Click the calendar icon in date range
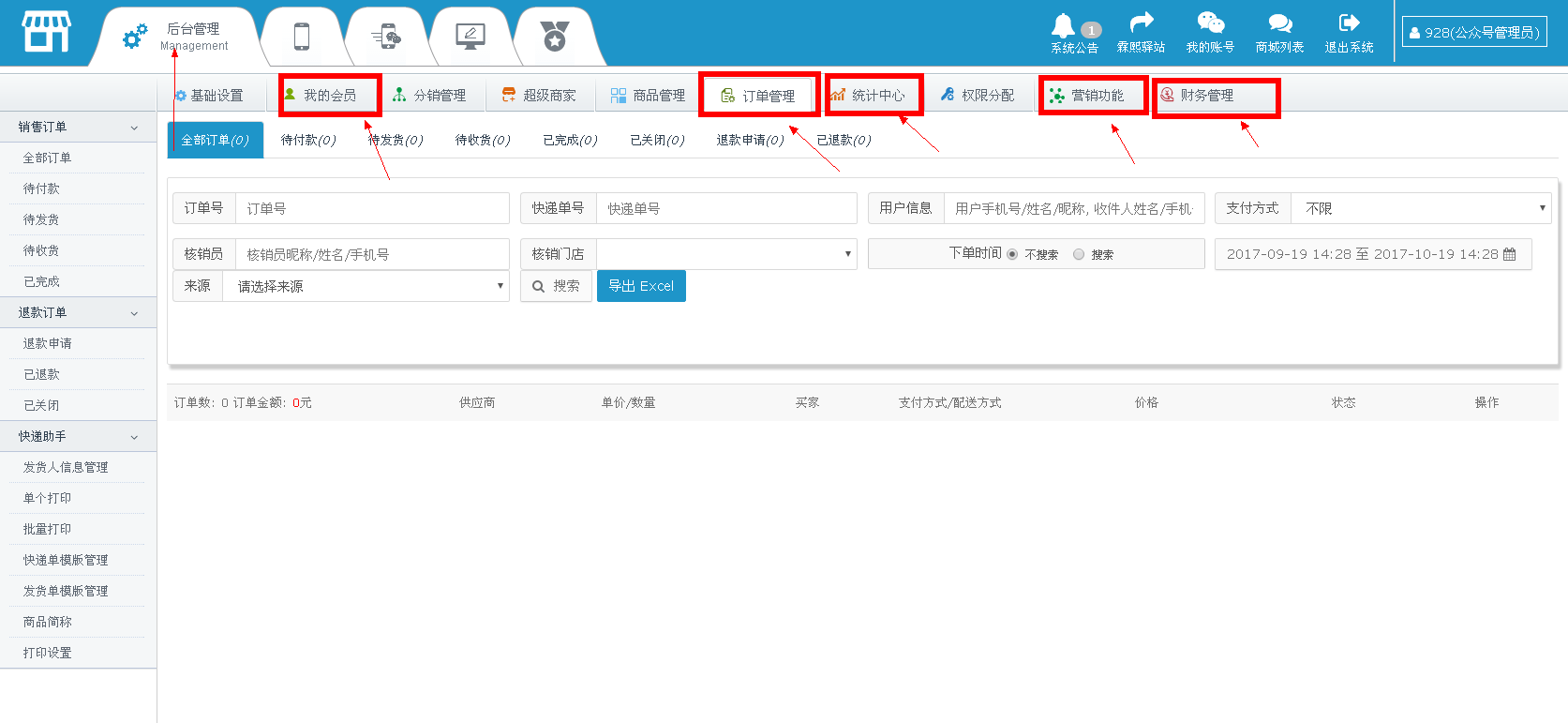 (x=1509, y=254)
